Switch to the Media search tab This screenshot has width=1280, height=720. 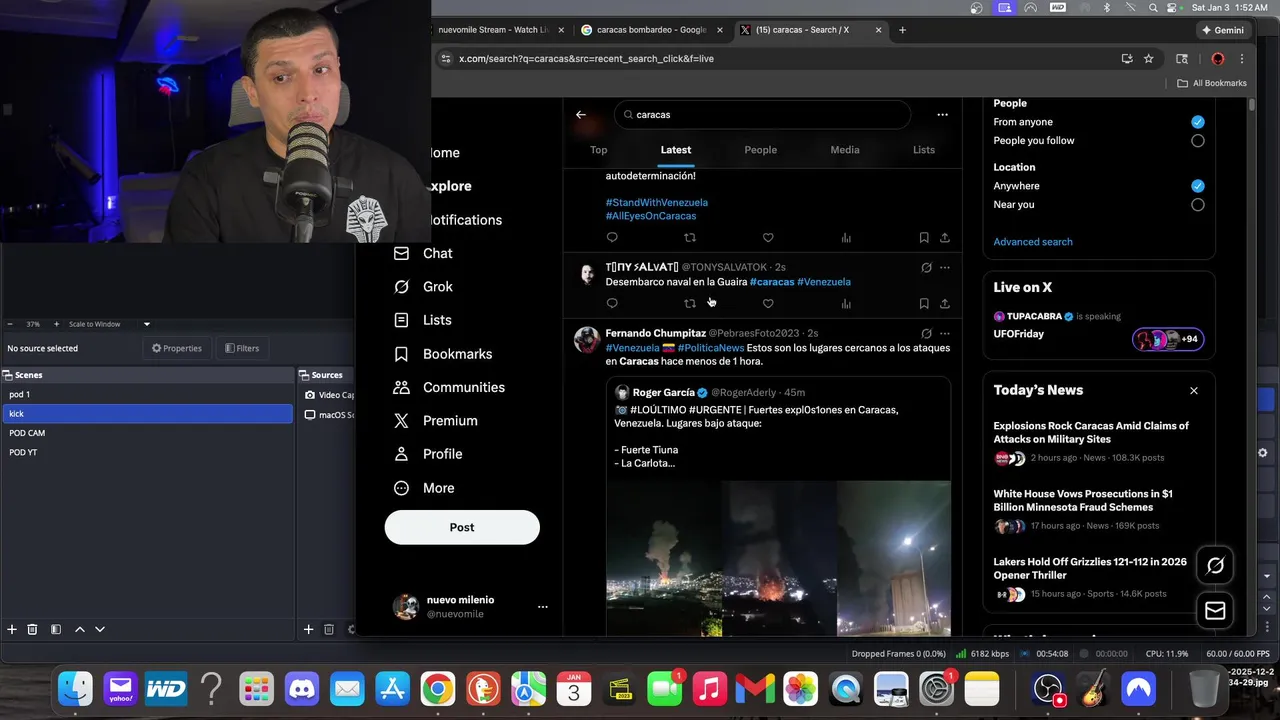point(845,150)
